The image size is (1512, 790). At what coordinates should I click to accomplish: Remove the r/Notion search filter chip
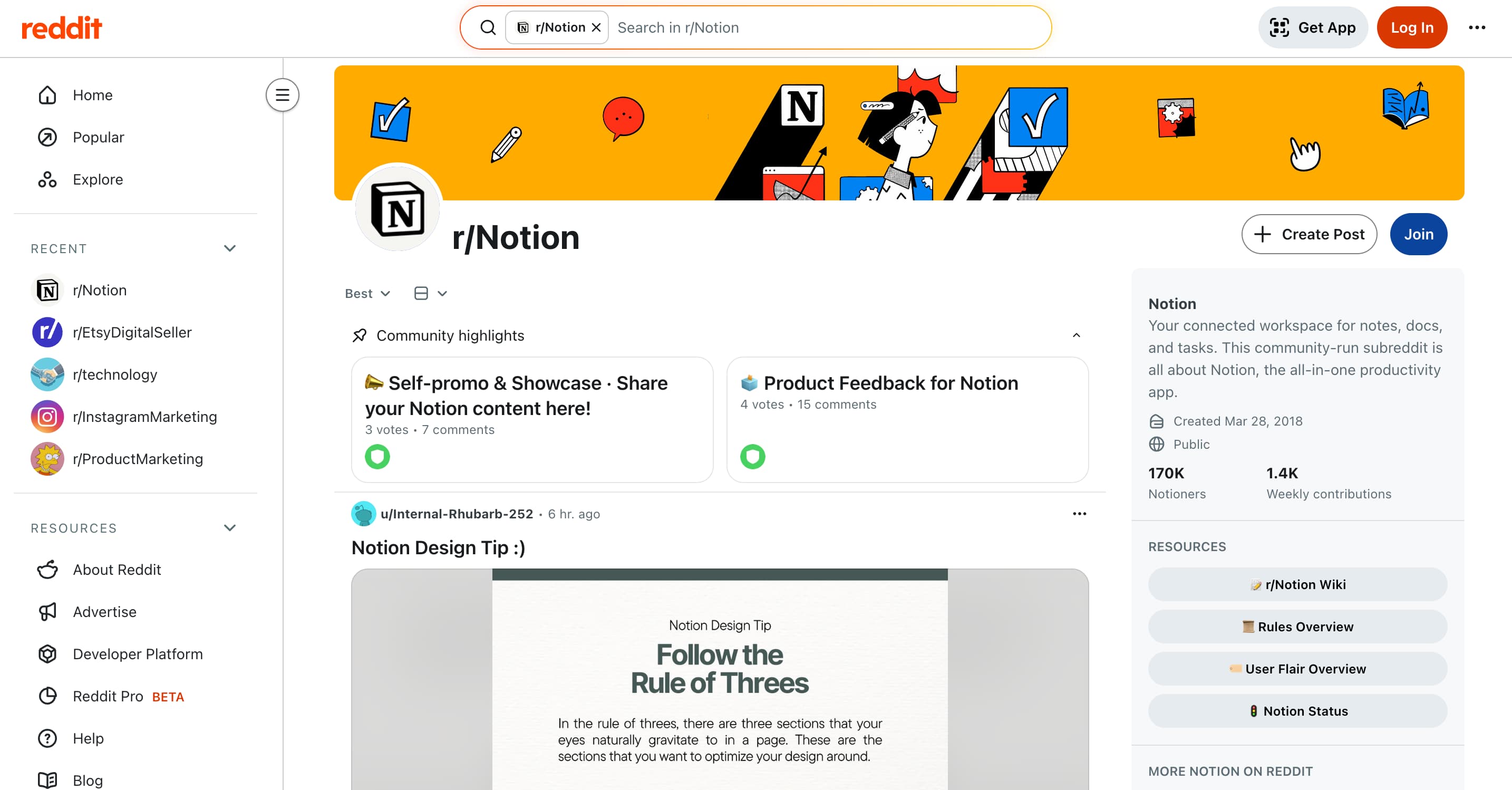point(596,27)
